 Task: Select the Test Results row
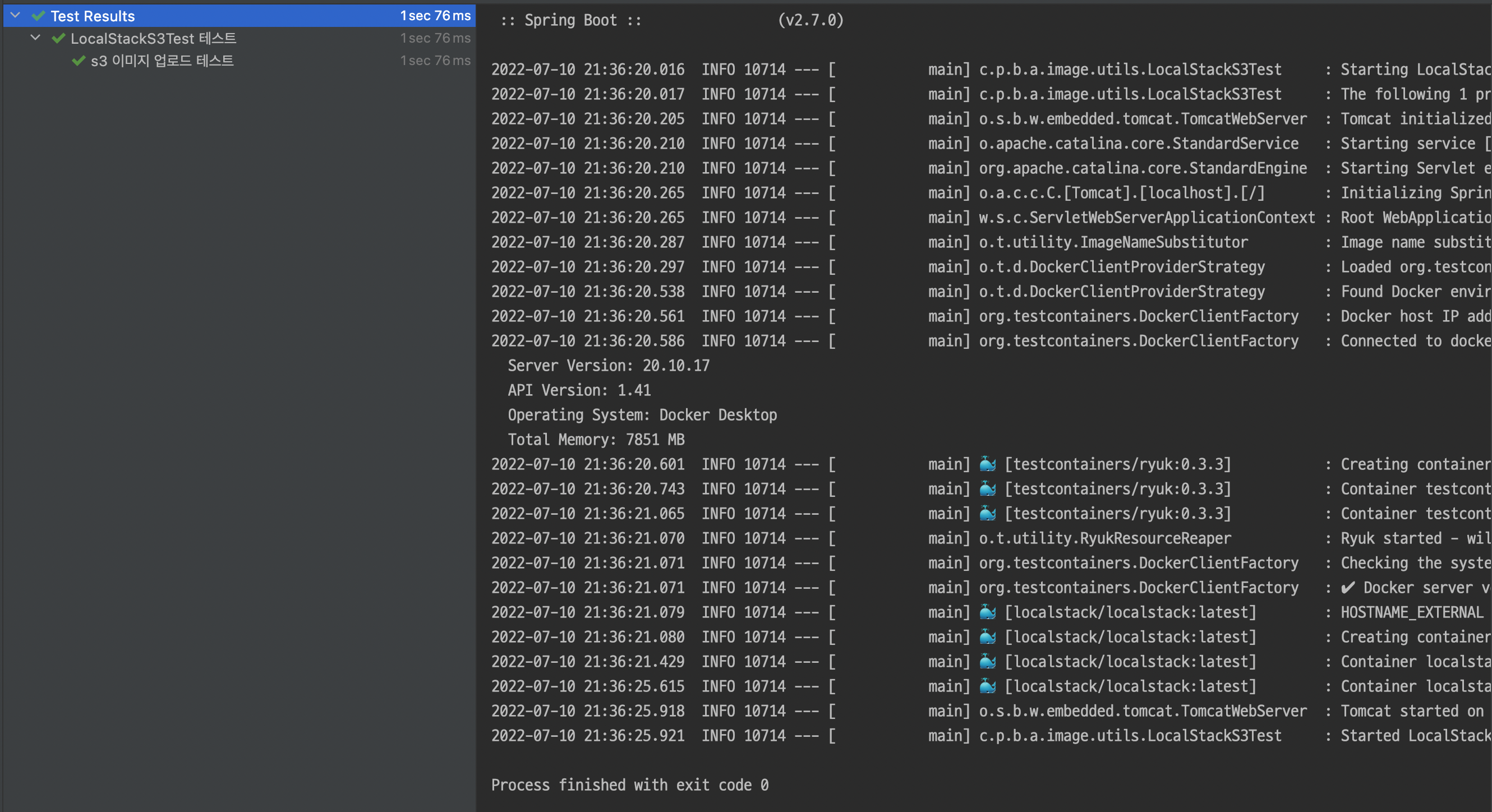tap(239, 16)
